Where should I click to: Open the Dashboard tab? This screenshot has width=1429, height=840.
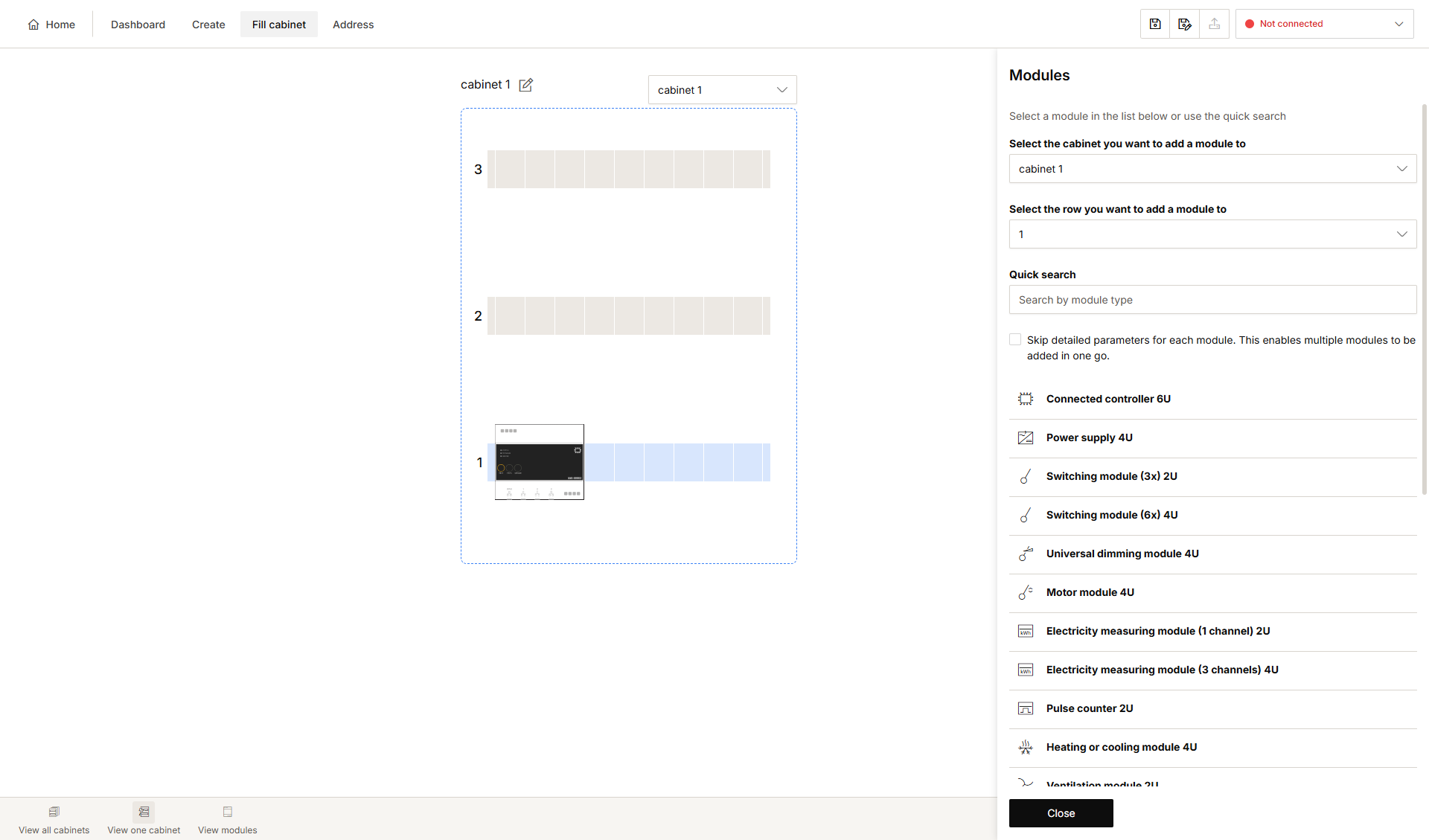point(138,25)
